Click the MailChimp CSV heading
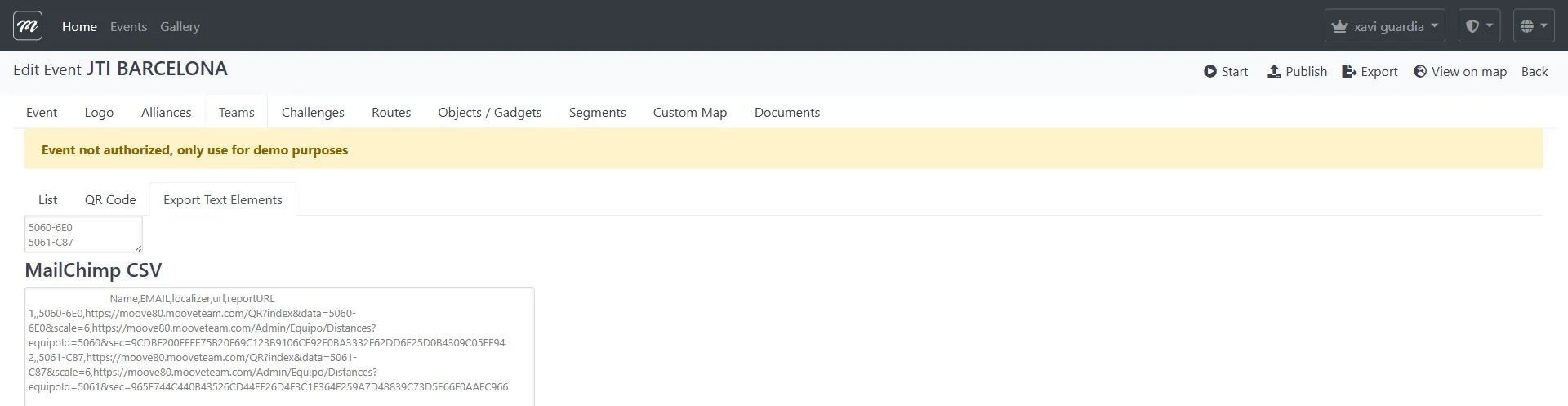Screen dimensions: 1568x406 pos(93,270)
